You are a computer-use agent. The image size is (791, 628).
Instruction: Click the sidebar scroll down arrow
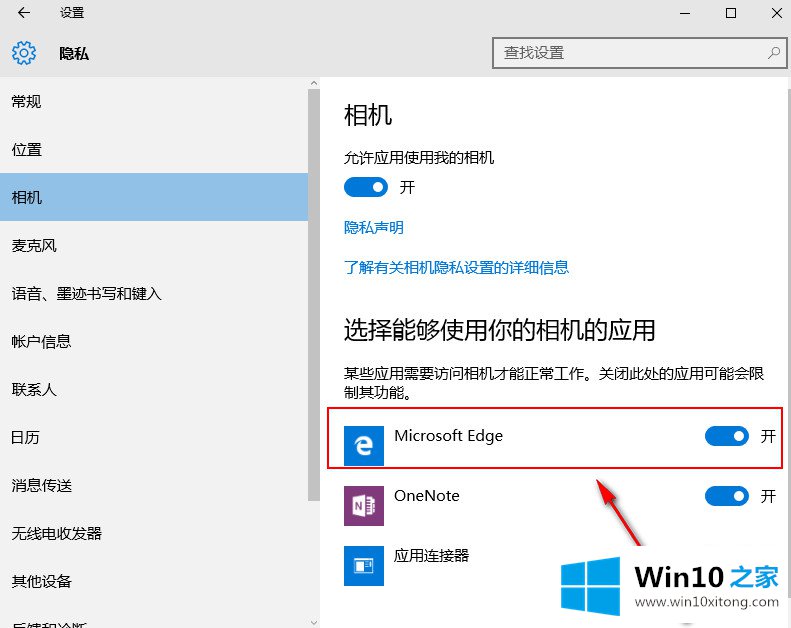pyautogui.click(x=314, y=622)
